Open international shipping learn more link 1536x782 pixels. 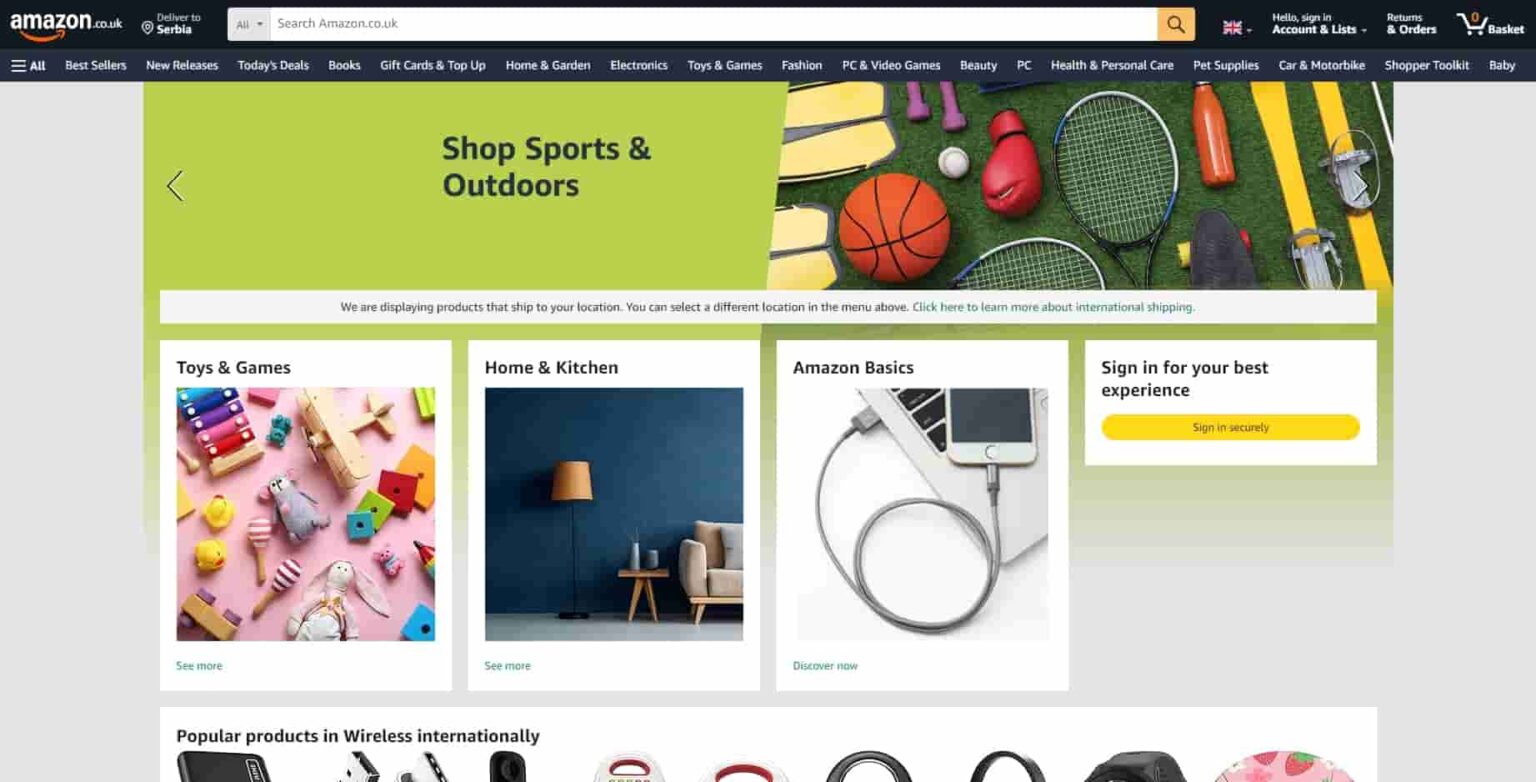[x=1053, y=307]
